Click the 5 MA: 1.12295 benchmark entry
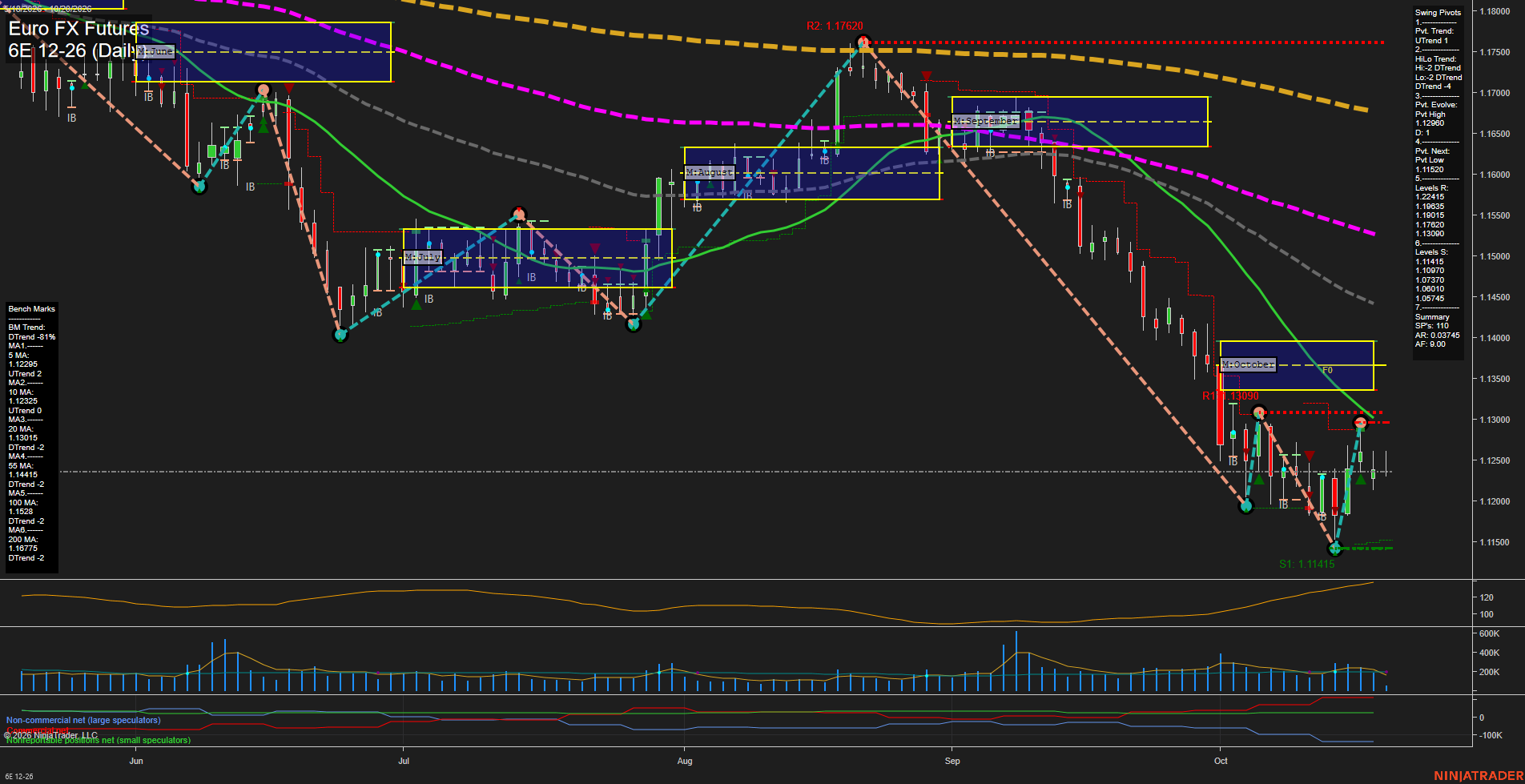Image resolution: width=1525 pixels, height=784 pixels. click(x=23, y=360)
